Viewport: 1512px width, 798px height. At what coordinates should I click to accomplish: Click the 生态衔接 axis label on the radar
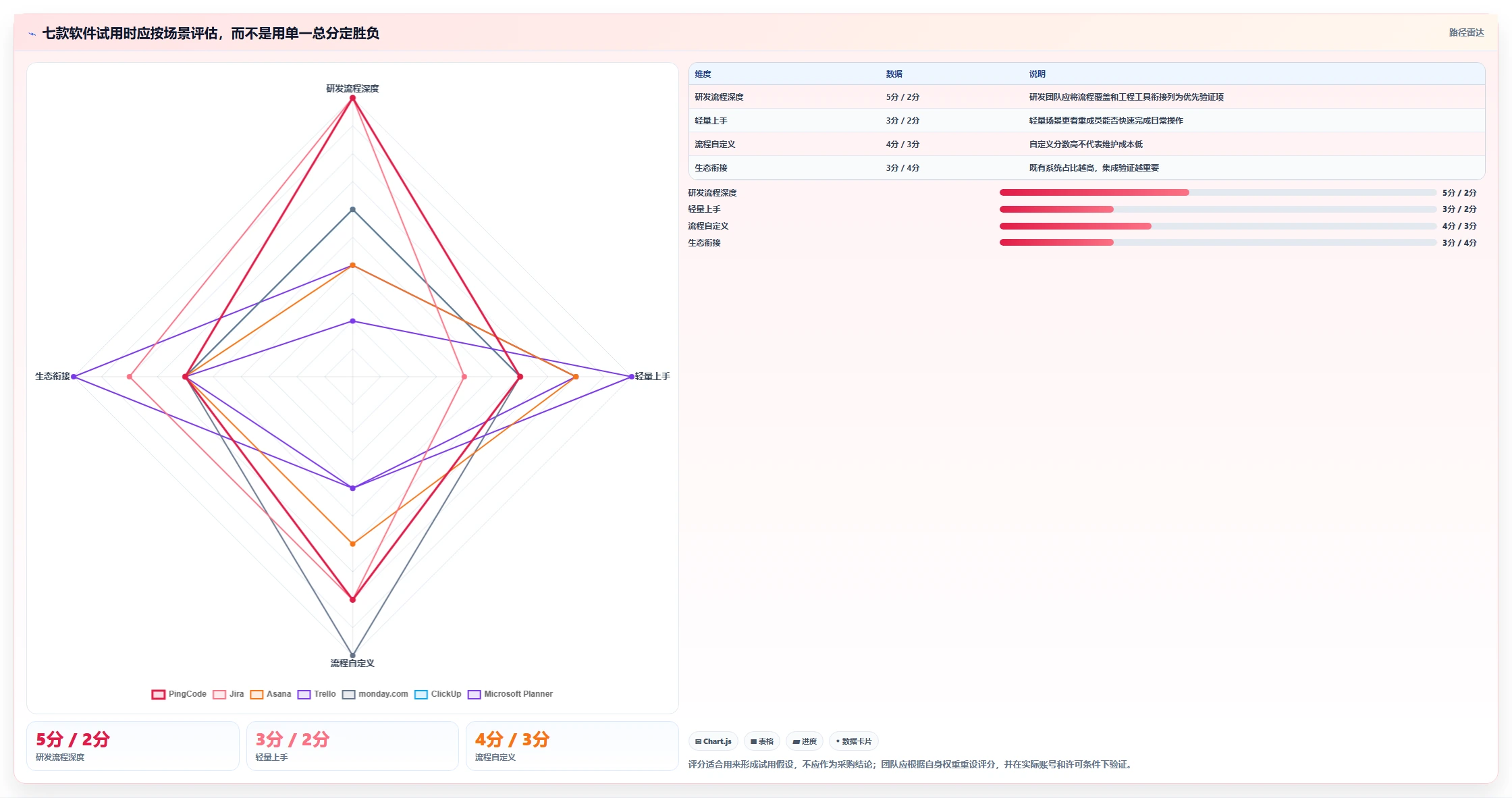pyautogui.click(x=53, y=377)
